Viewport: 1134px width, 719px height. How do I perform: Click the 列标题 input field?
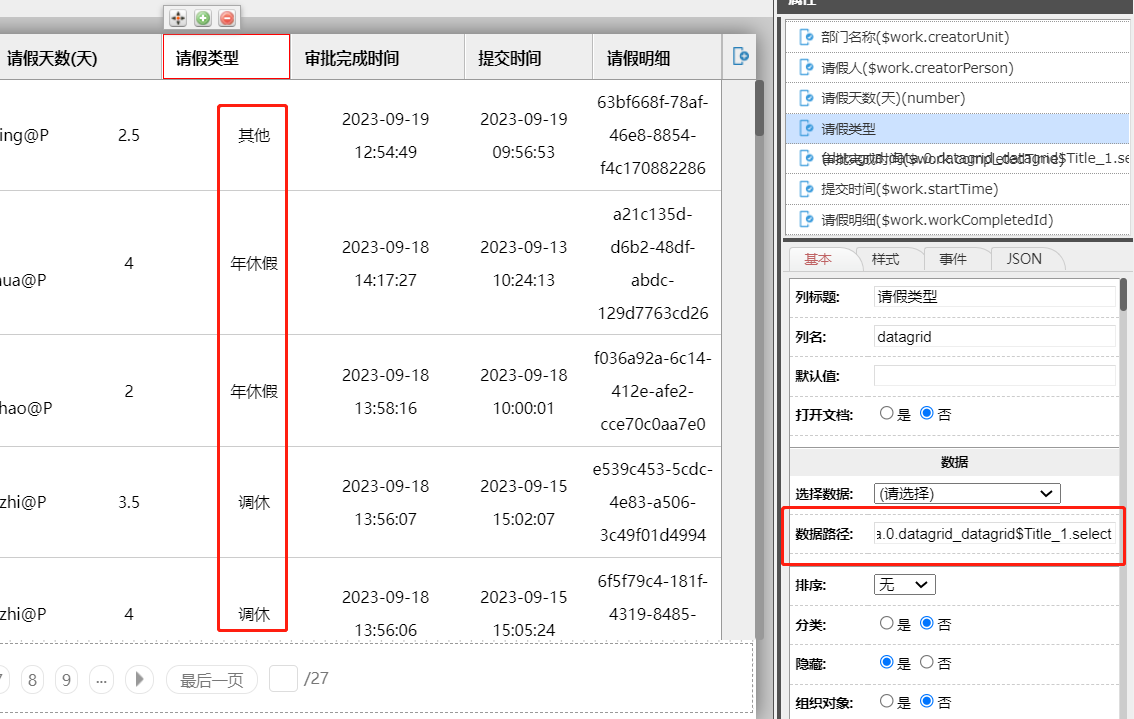[x=994, y=297]
